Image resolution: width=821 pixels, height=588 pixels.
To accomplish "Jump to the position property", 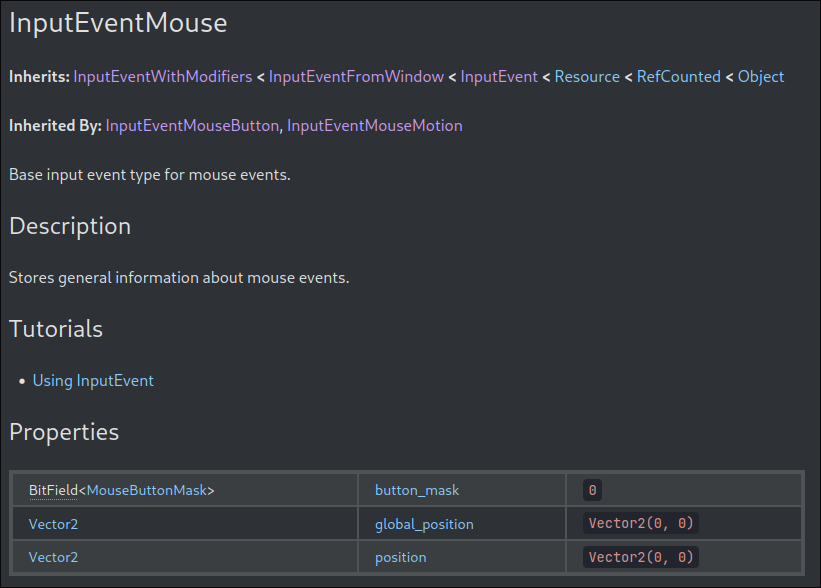I will tap(401, 557).
